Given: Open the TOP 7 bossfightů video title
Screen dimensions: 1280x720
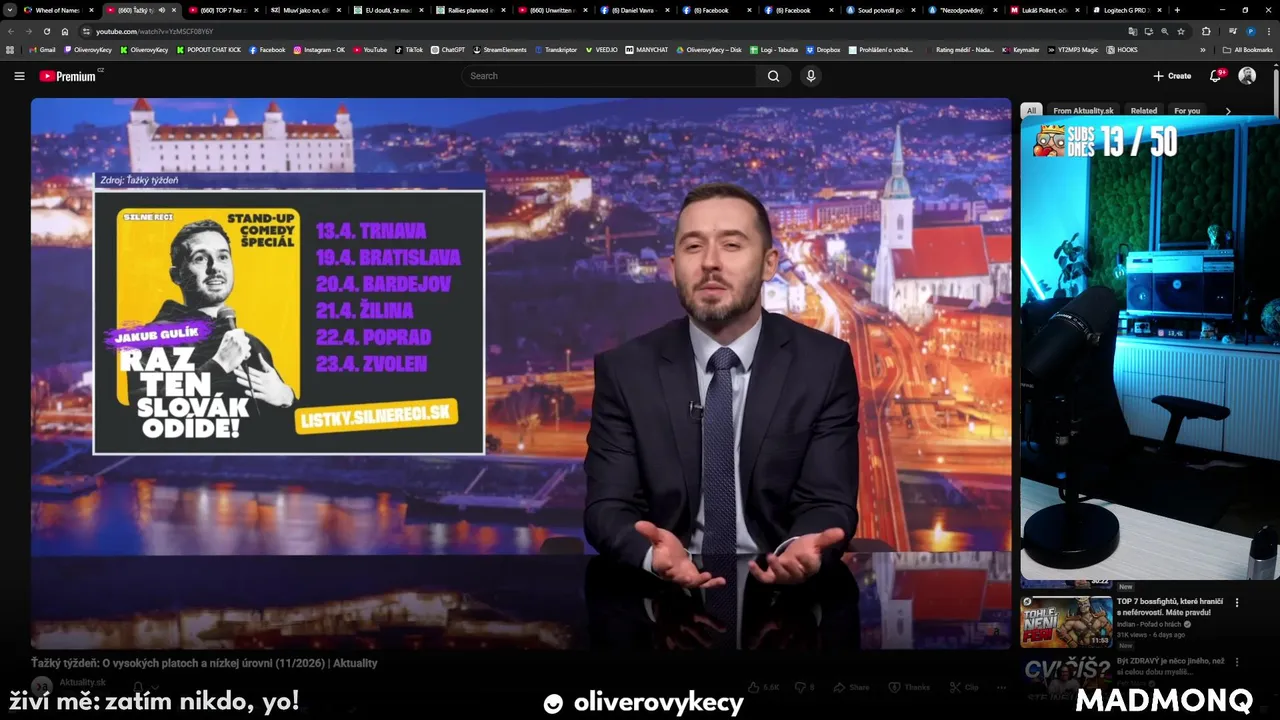Looking at the screenshot, I should [x=1170, y=607].
